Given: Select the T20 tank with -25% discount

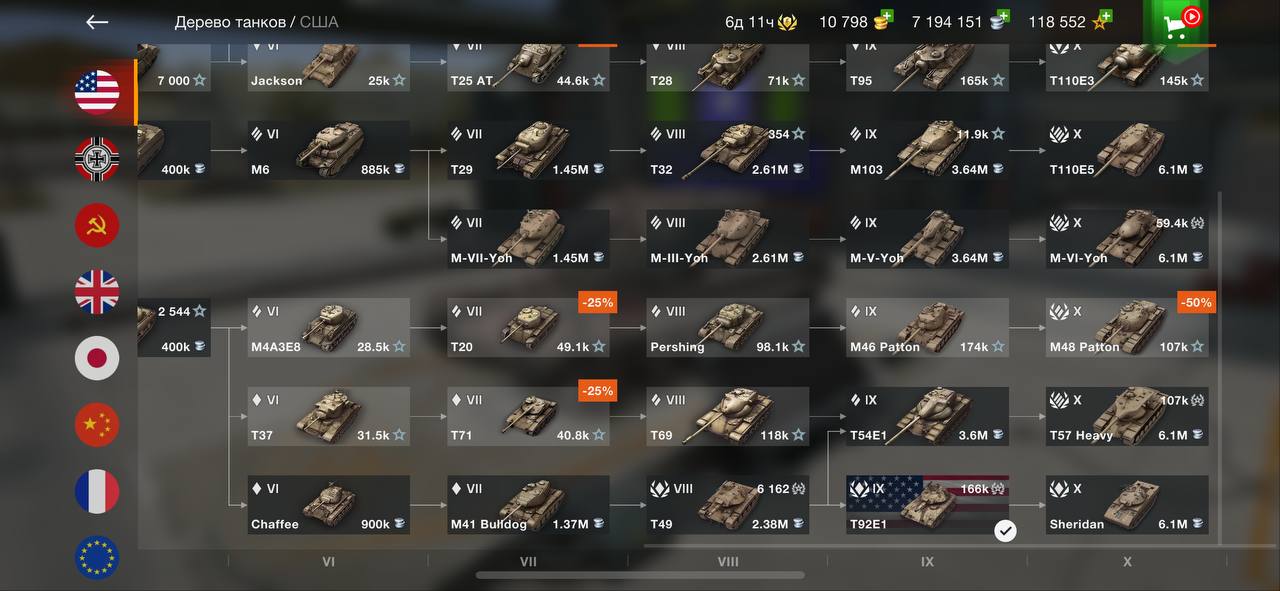Looking at the screenshot, I should 528,327.
